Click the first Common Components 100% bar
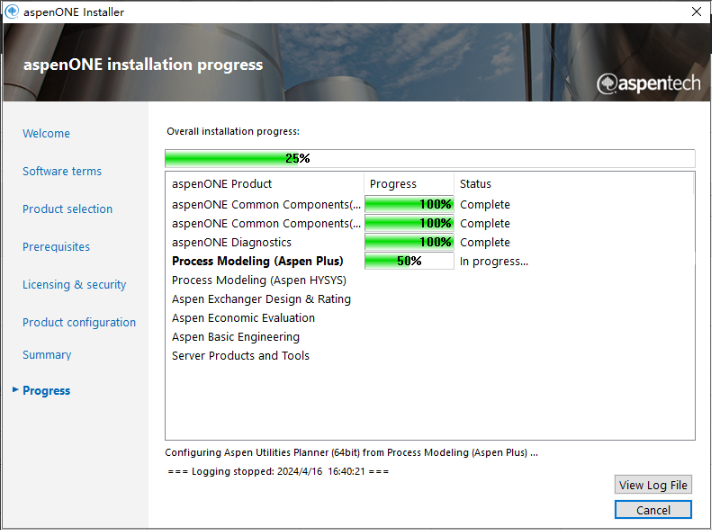 click(x=409, y=204)
